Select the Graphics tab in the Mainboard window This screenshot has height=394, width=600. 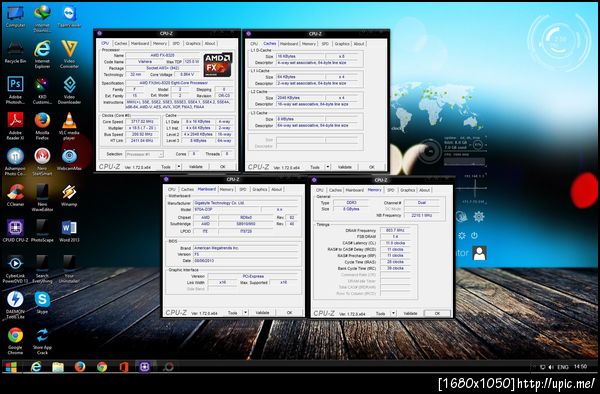pyautogui.click(x=259, y=189)
